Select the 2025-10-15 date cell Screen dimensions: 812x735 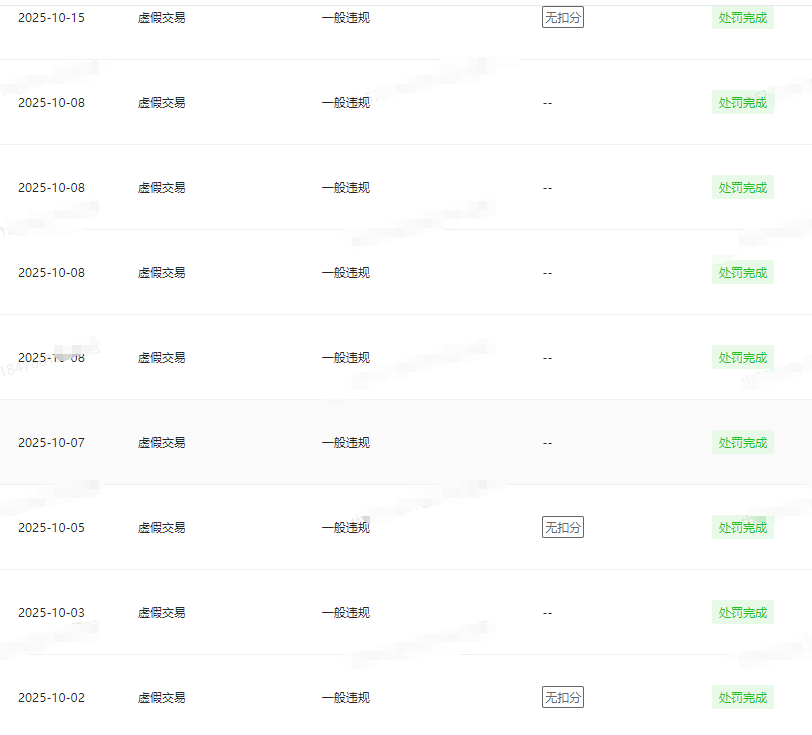click(x=51, y=18)
